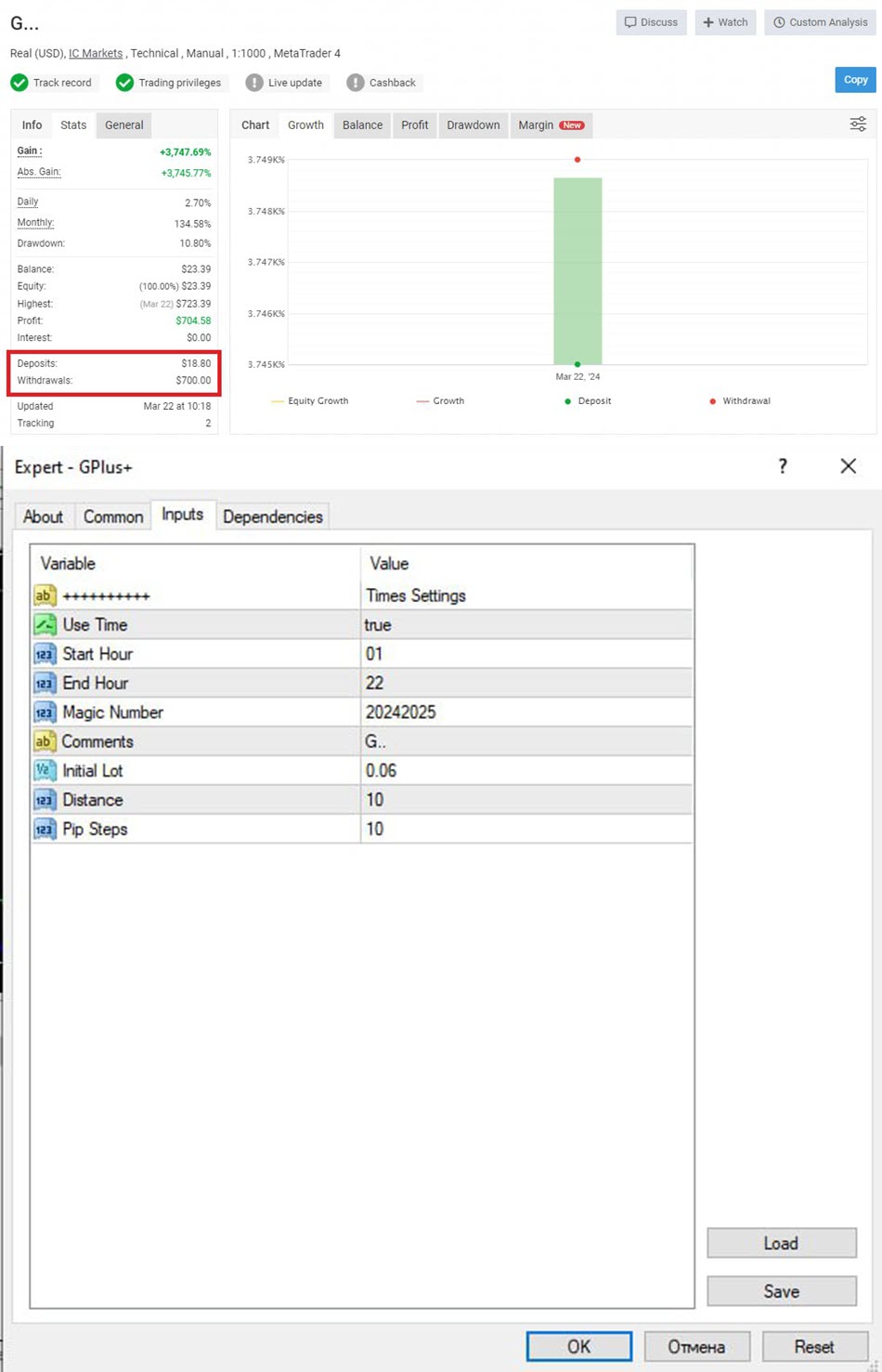882x1372 pixels.
Task: Select the Balance chart tab
Action: point(362,125)
